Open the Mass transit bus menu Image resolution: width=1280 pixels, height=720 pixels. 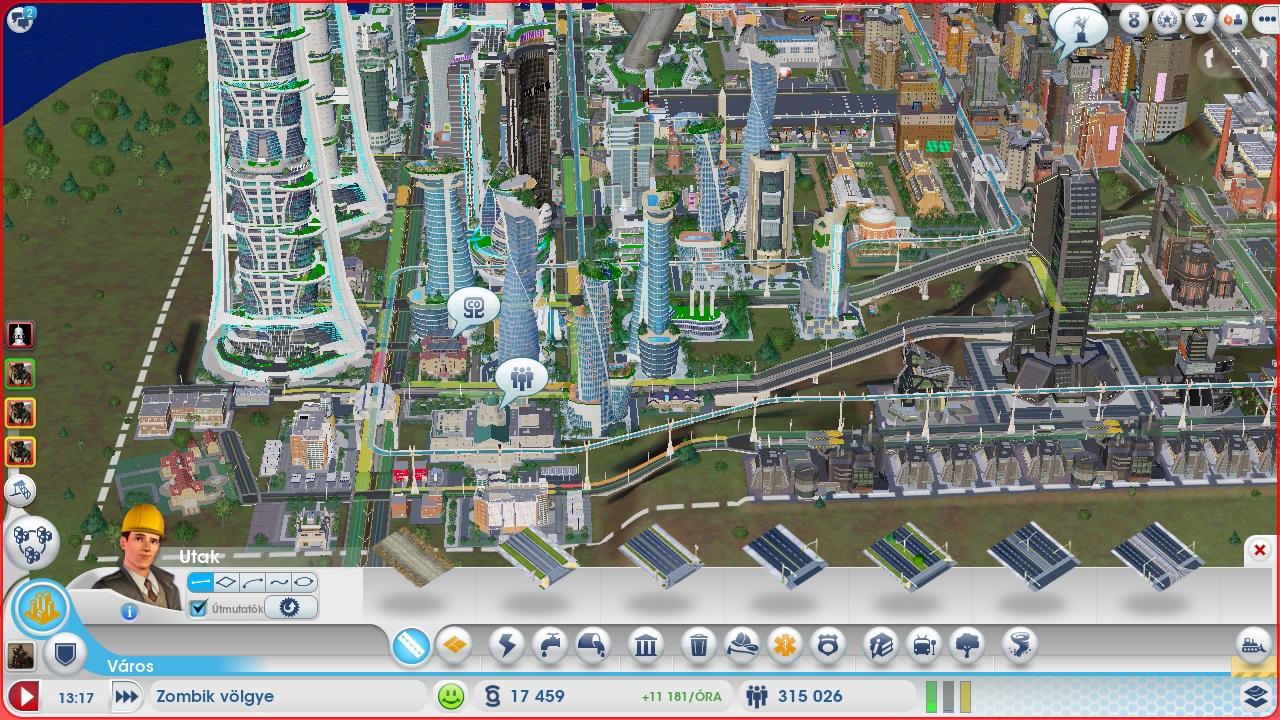pos(924,646)
